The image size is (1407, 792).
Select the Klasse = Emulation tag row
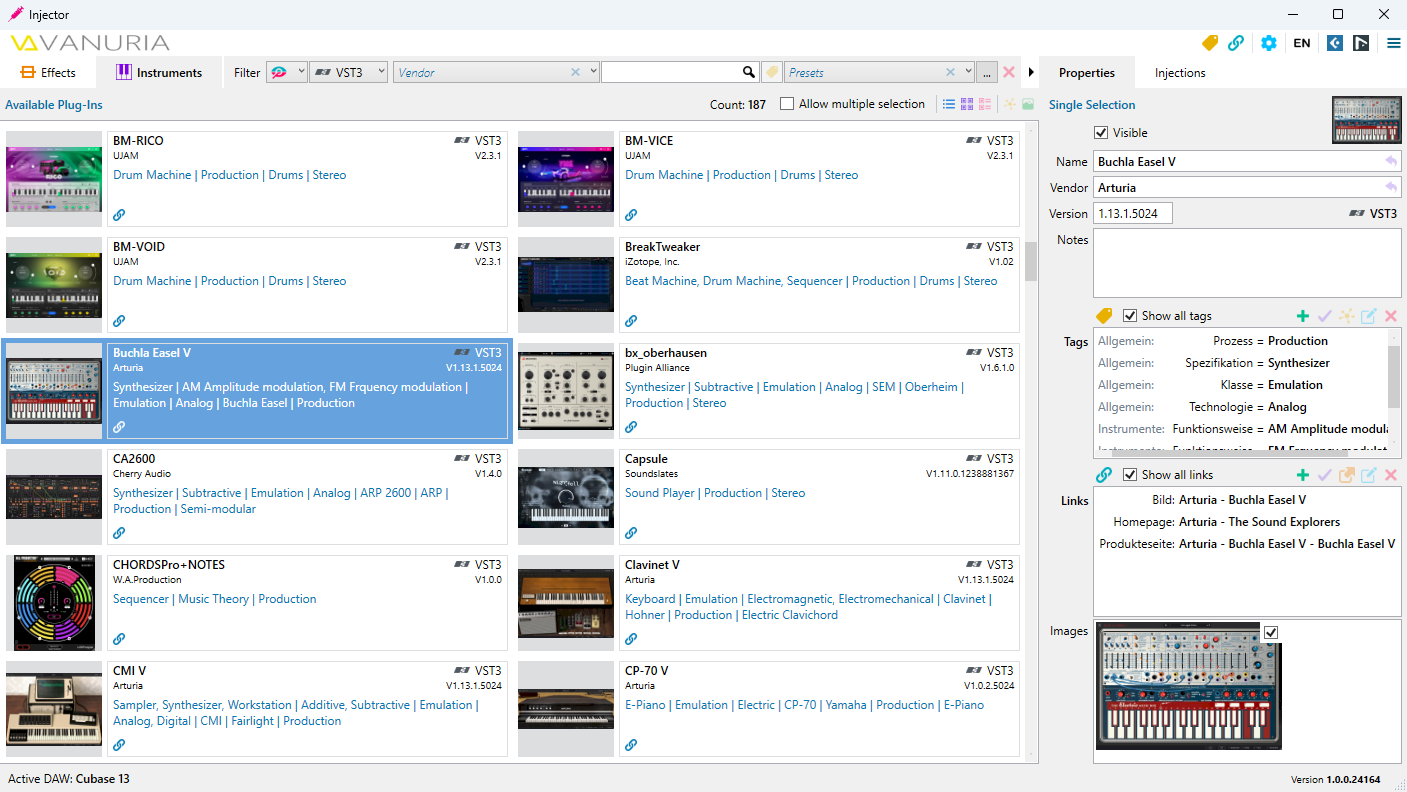coord(1241,385)
